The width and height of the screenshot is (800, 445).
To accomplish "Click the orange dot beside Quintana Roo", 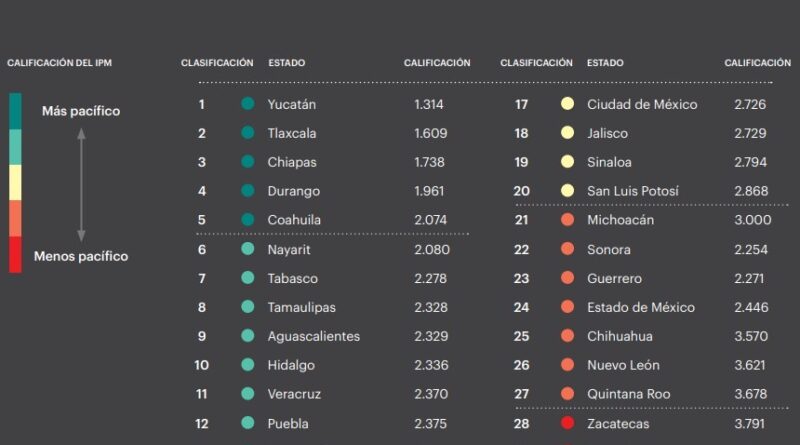I will [567, 394].
